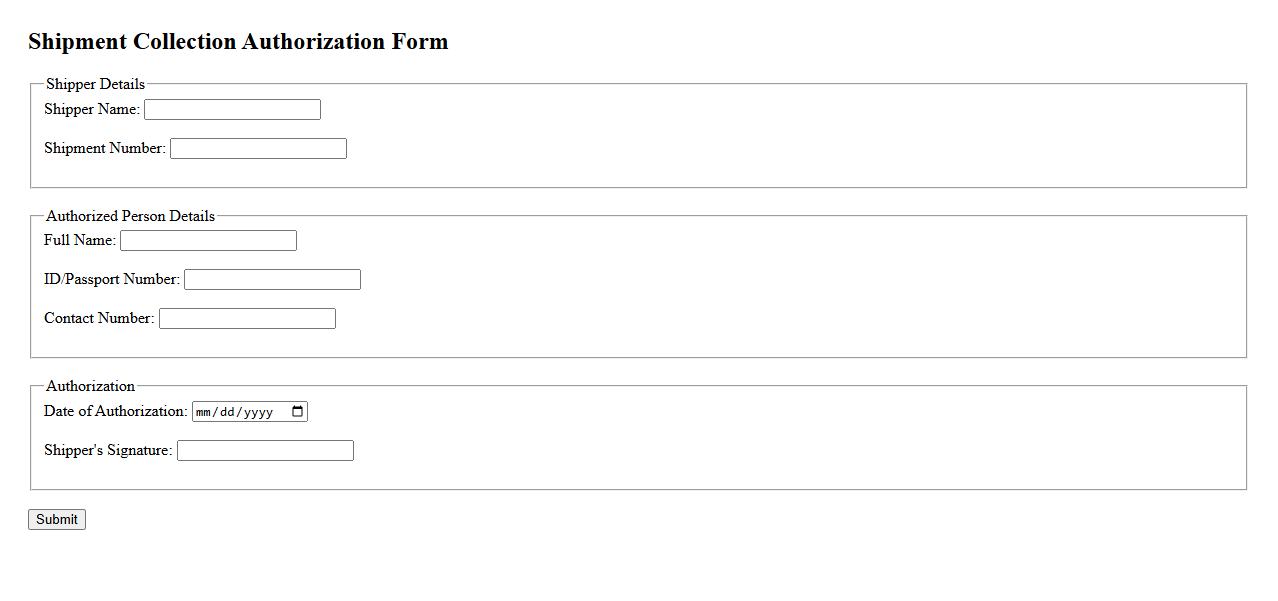Viewport: 1278px width, 601px height.
Task: Select the Full Name text field
Action: point(208,241)
